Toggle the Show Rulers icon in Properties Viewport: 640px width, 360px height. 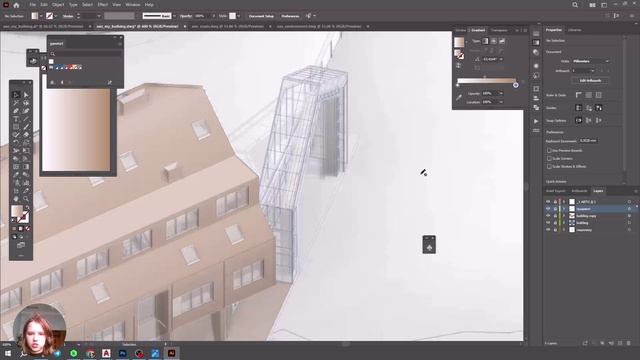click(578, 95)
